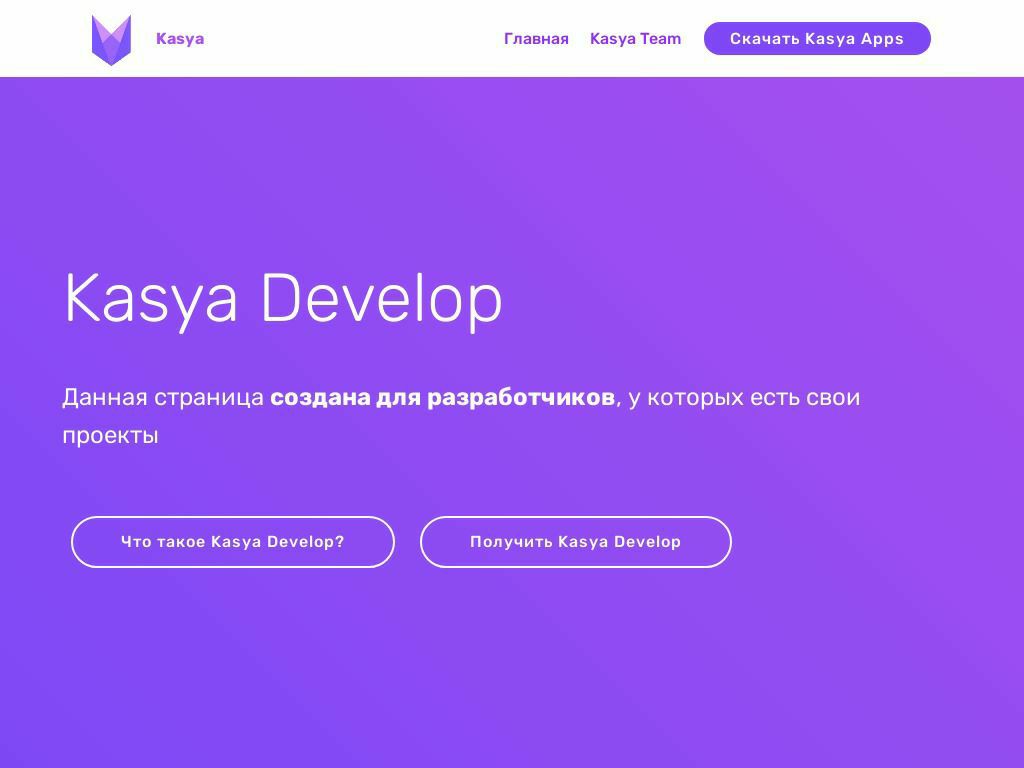This screenshot has width=1024, height=768.
Task: Click the words Данная страница in the description
Action: (x=162, y=397)
